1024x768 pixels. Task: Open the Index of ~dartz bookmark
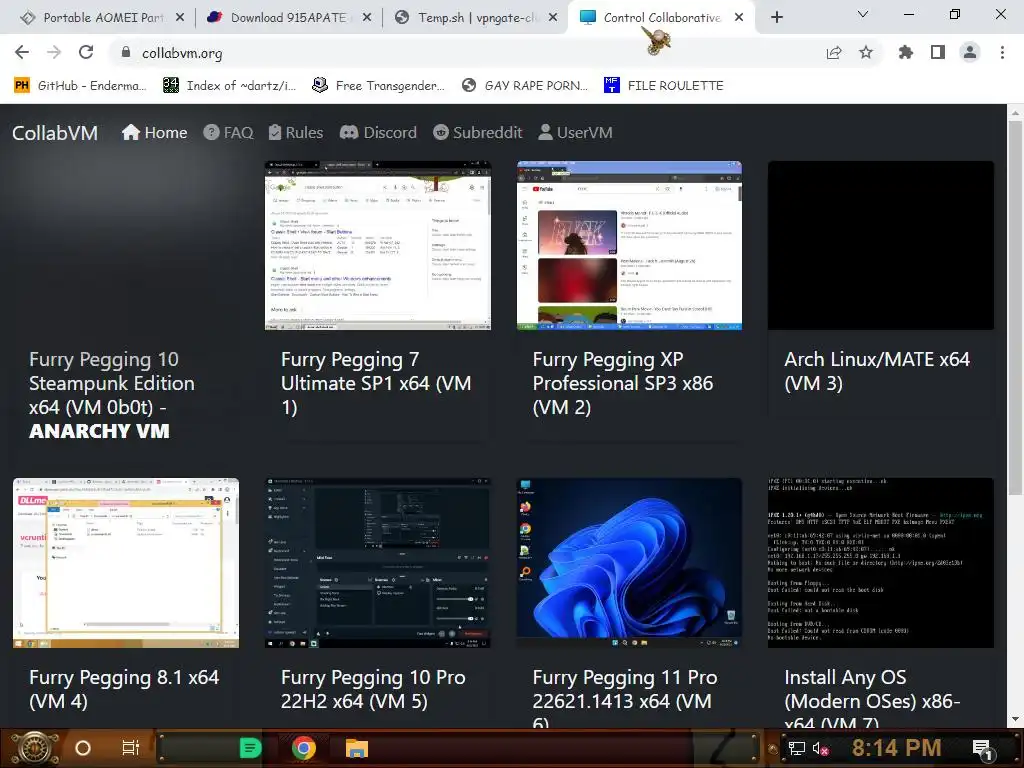coord(229,86)
